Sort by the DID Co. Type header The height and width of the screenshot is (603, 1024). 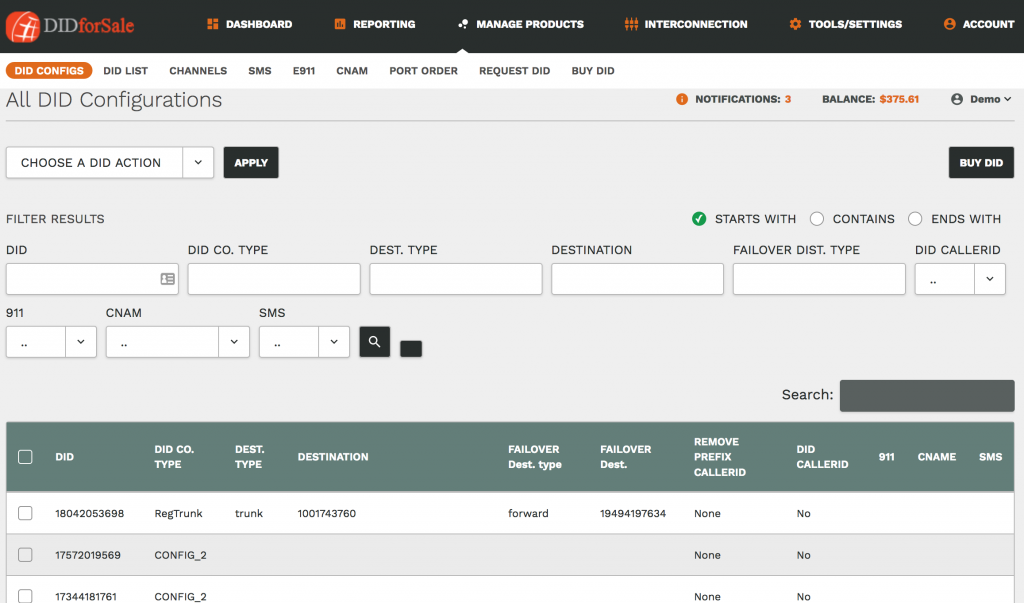click(x=174, y=457)
